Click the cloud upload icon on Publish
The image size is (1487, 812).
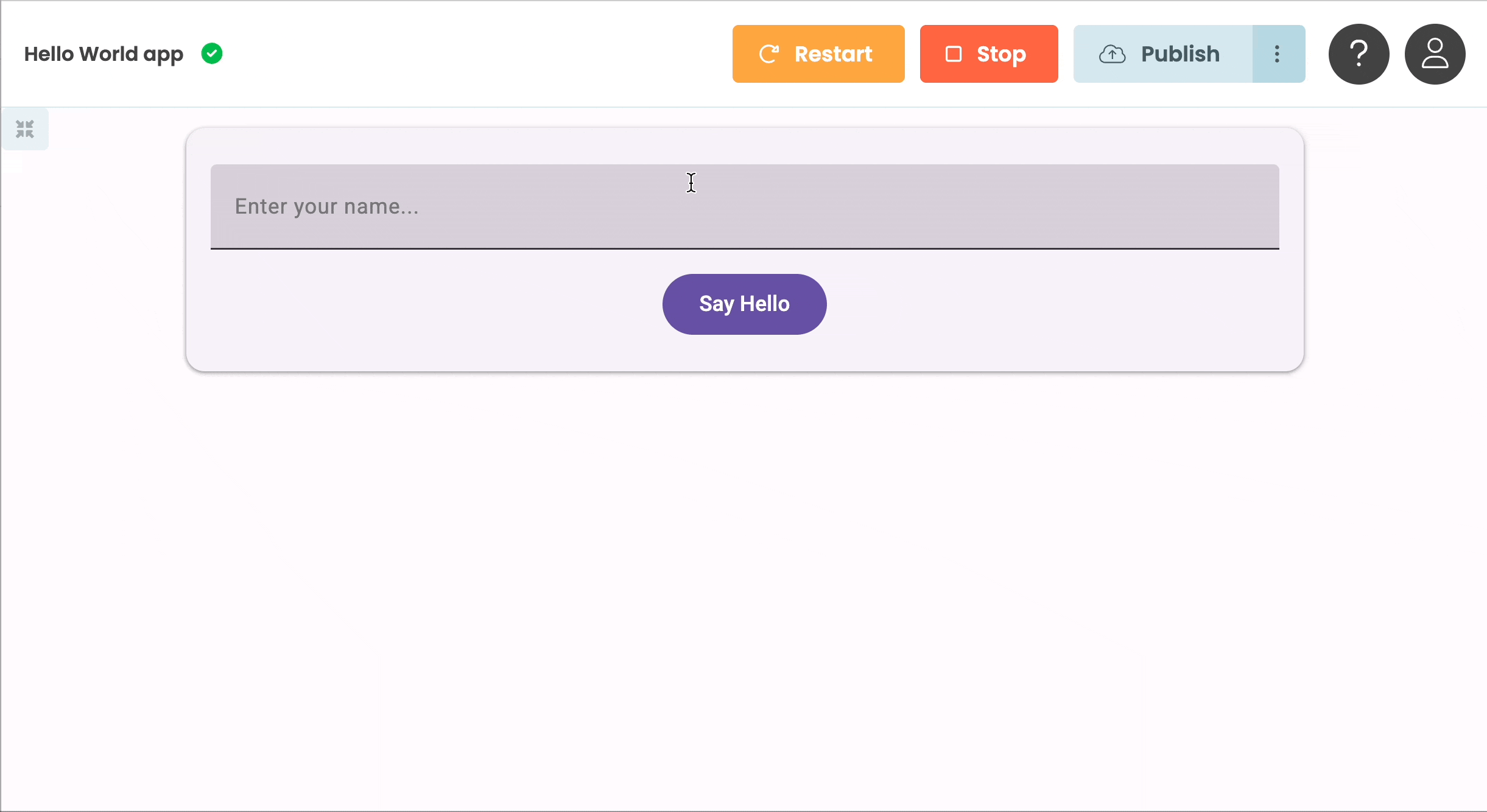[x=1113, y=54]
